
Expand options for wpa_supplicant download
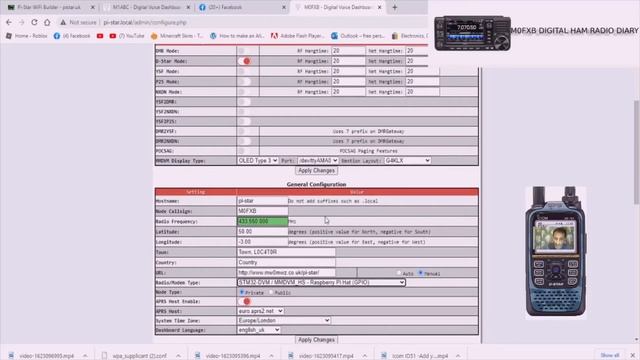178,356
